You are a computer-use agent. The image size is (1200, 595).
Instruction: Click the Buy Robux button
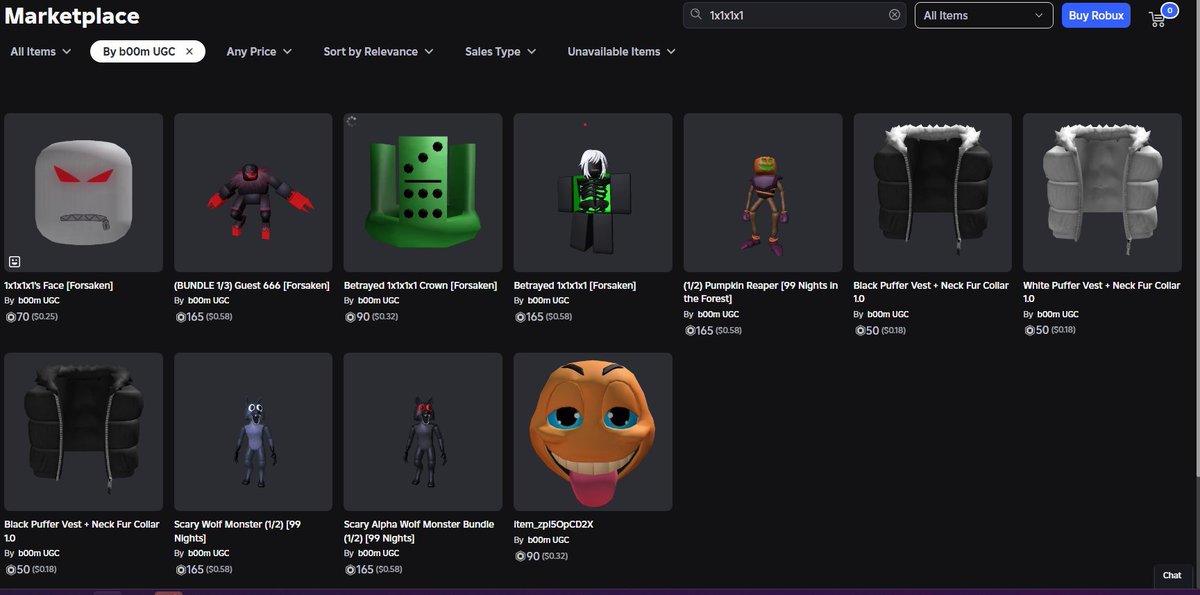1095,15
